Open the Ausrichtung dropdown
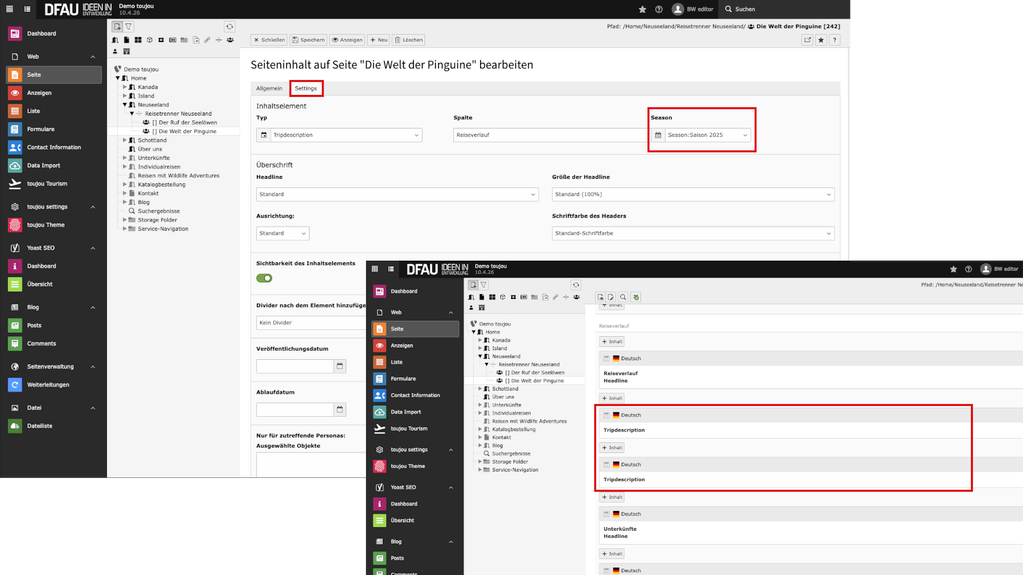 tap(282, 233)
